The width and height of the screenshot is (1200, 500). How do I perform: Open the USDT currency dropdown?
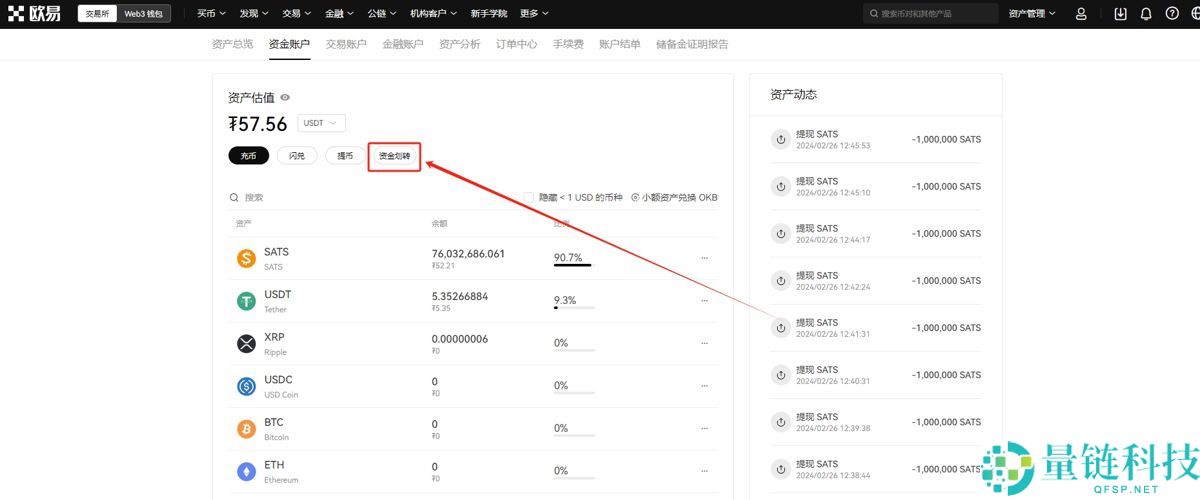point(321,123)
